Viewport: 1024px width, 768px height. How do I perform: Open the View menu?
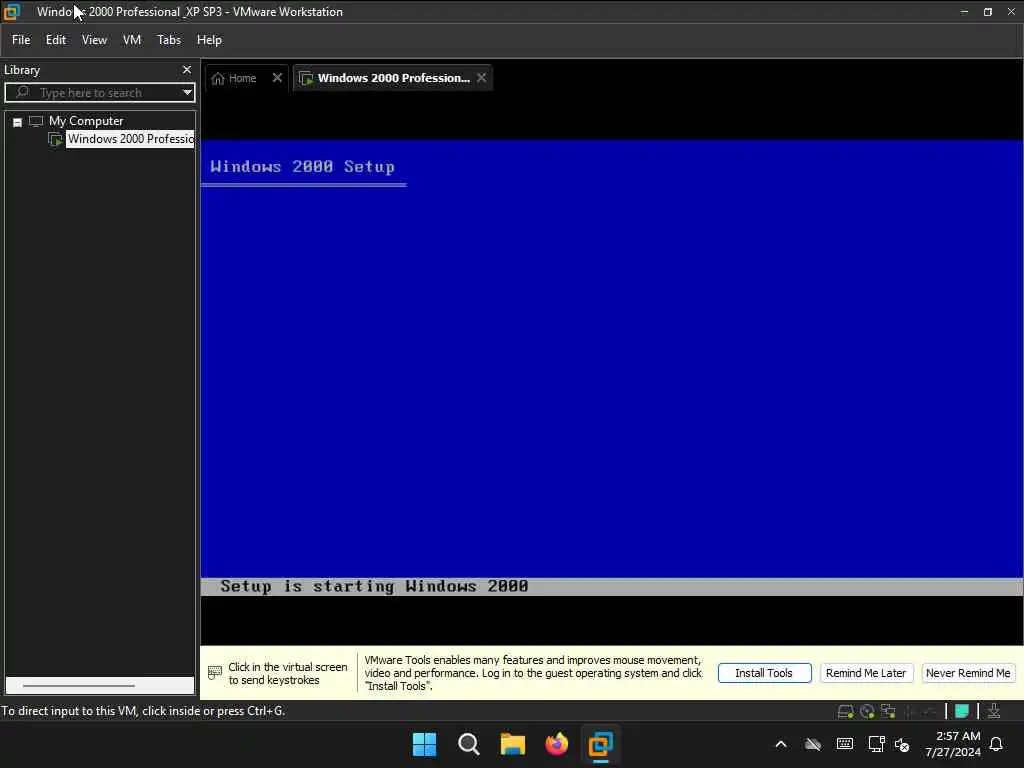click(94, 40)
